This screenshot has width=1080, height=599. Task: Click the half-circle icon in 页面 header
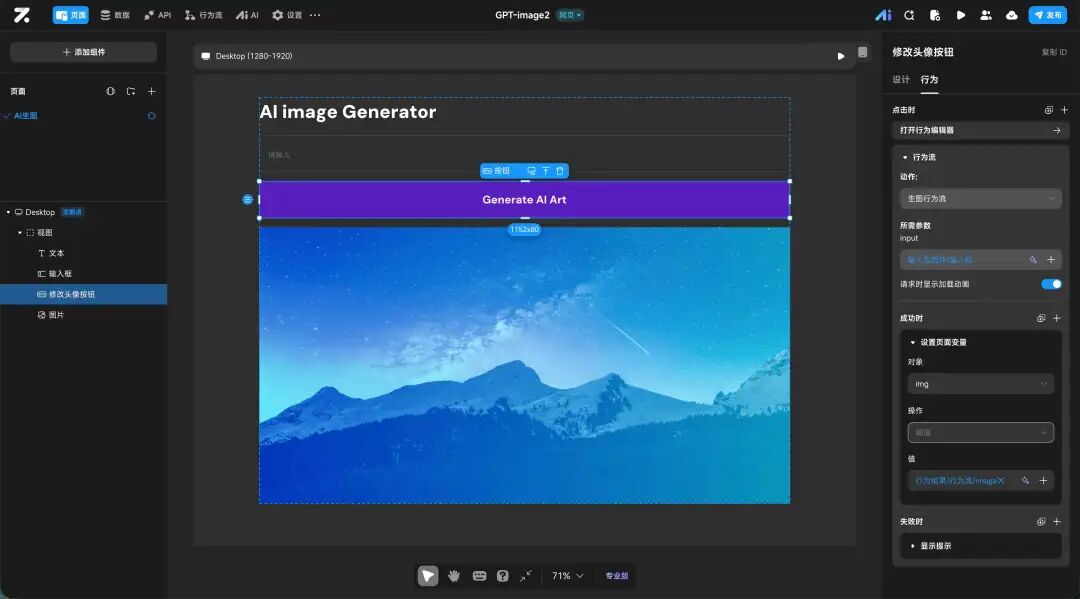(x=110, y=92)
